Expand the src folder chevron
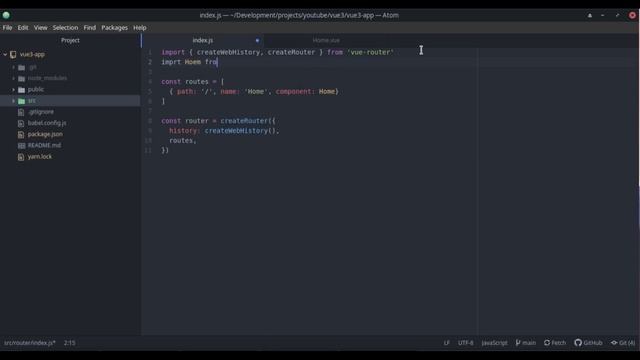 (x=13, y=101)
